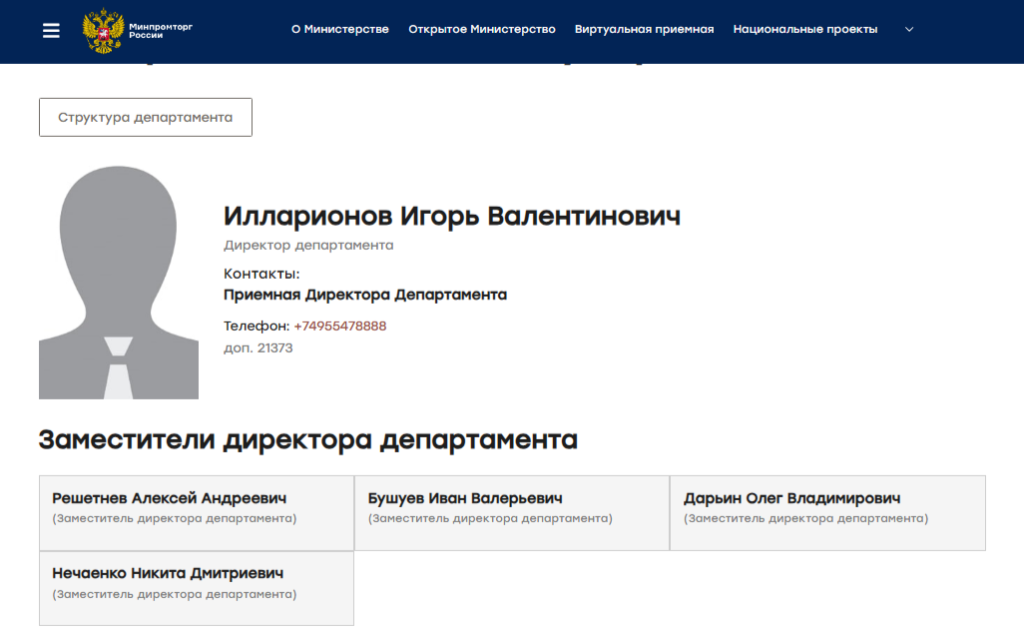Expand the chevron after Национальные проекты

pyautogui.click(x=909, y=29)
